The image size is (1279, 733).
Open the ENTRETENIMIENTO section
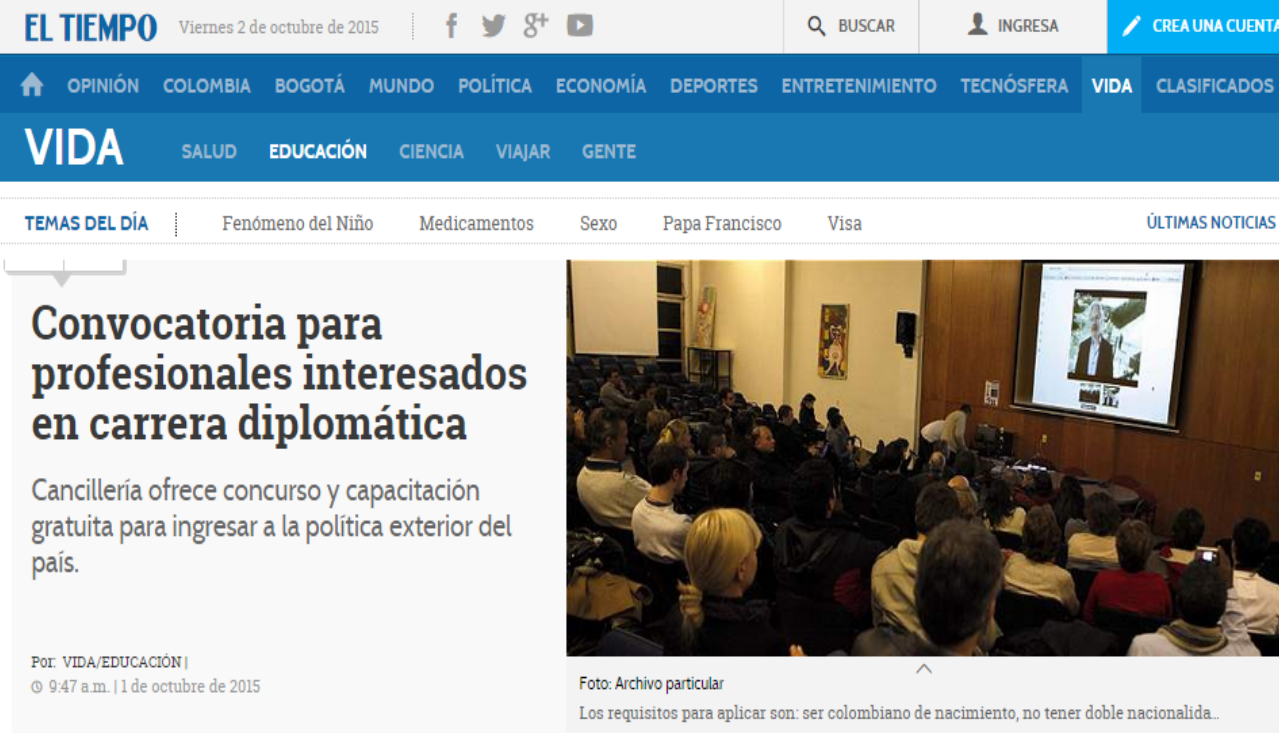click(859, 86)
